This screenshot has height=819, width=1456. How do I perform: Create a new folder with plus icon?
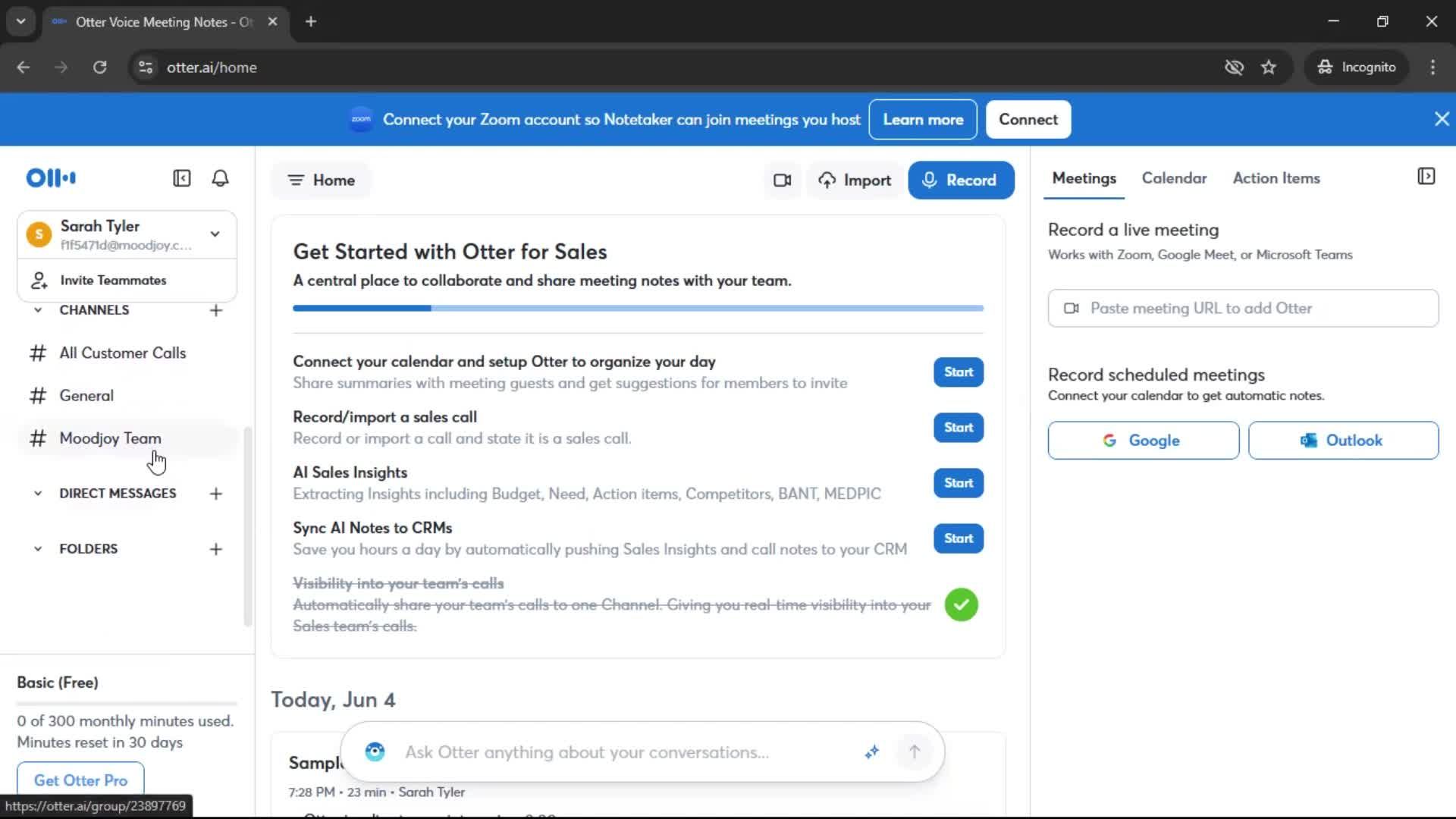click(x=216, y=549)
